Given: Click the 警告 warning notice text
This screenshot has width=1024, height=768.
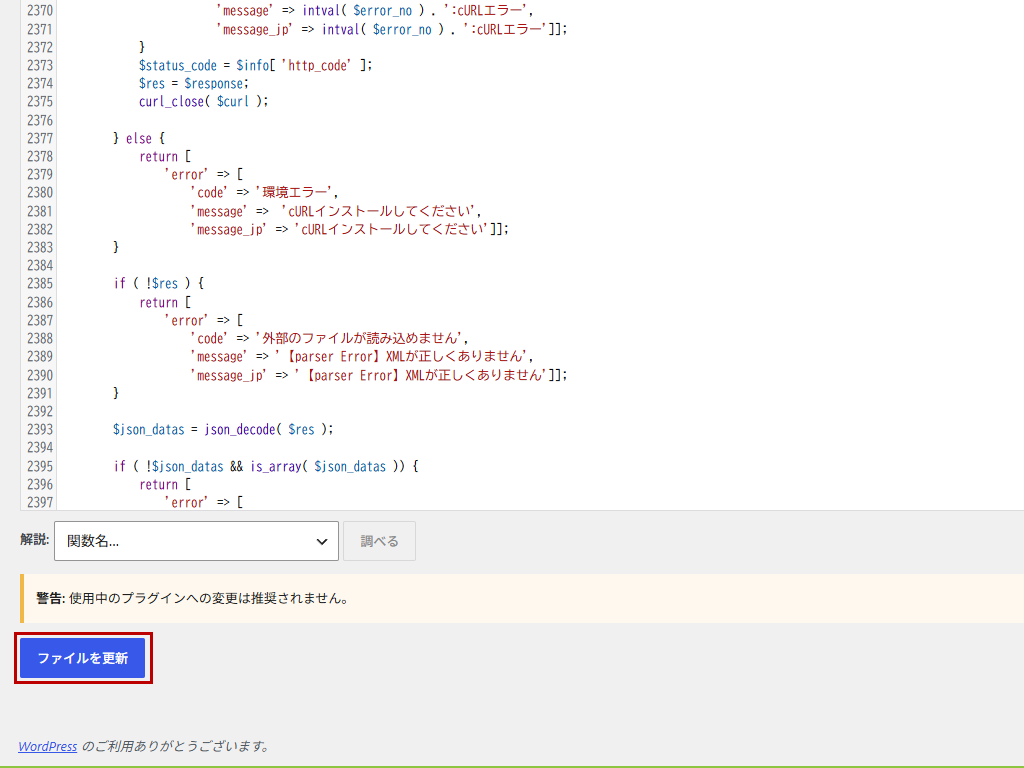Looking at the screenshot, I should 193,598.
